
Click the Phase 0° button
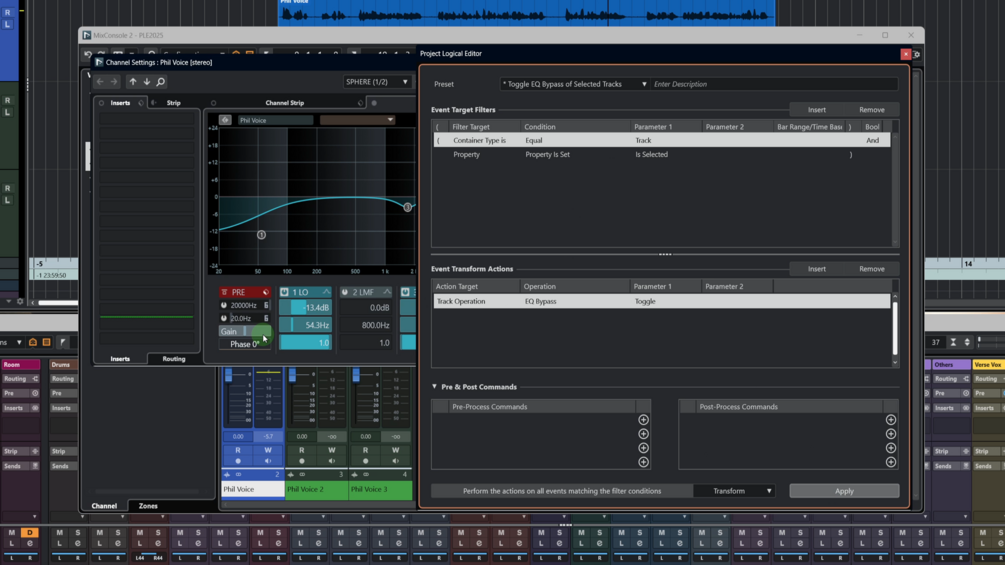coord(244,344)
